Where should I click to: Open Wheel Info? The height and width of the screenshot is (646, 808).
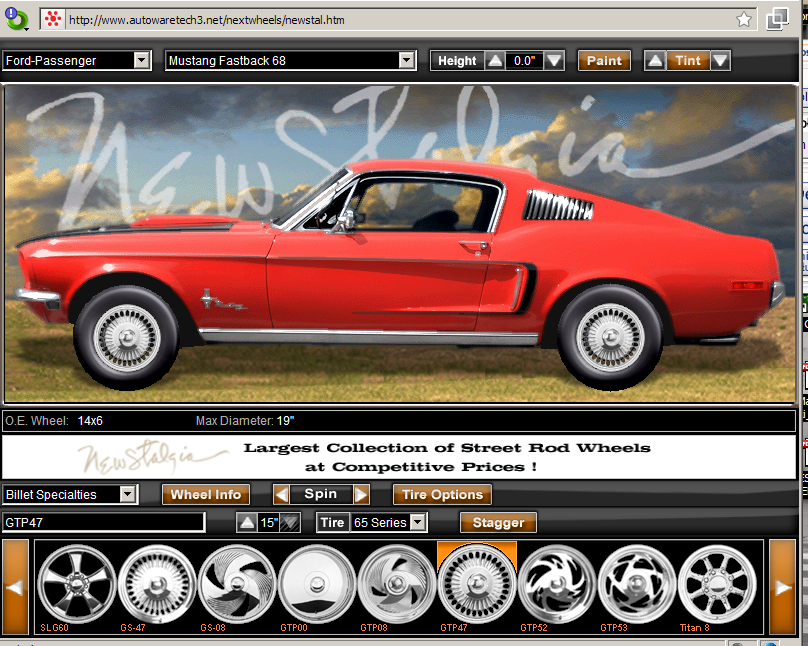(x=205, y=494)
